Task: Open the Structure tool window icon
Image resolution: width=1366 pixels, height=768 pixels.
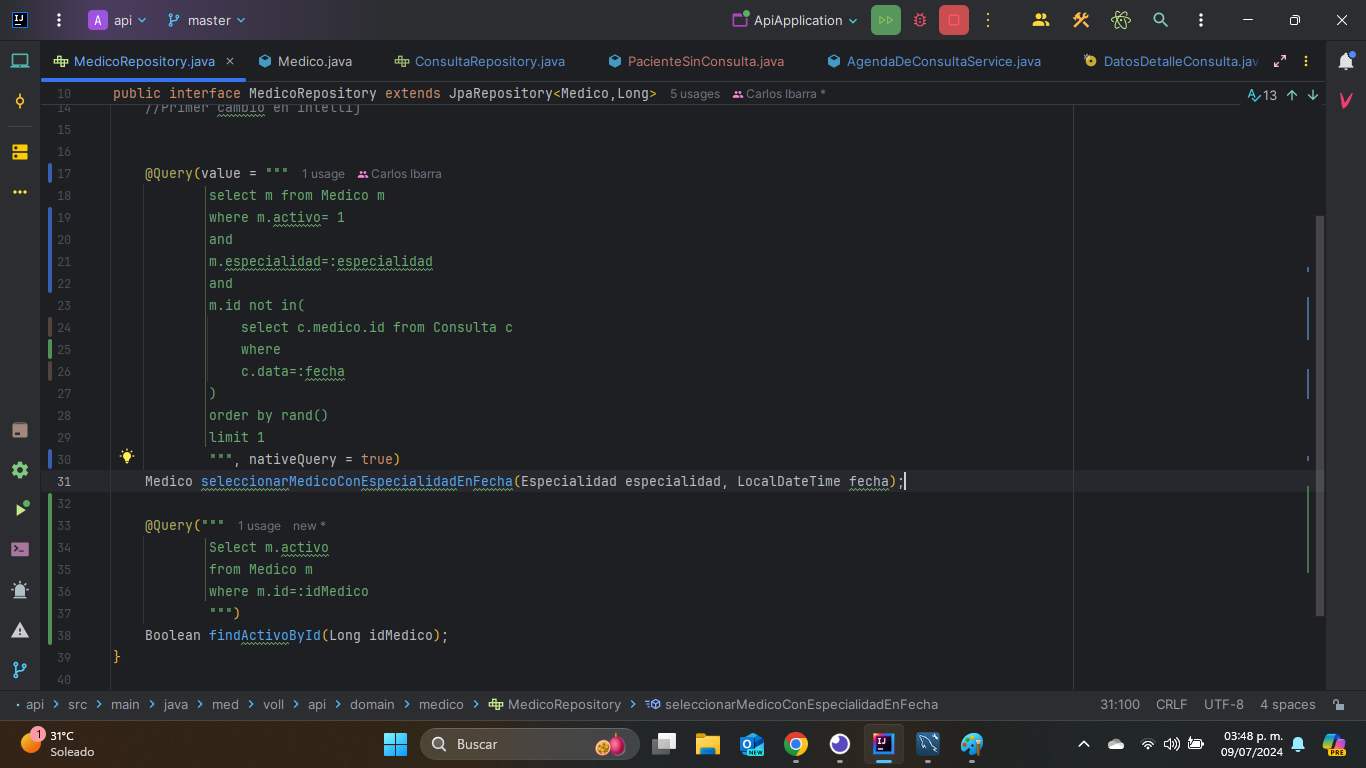Action: pyautogui.click(x=20, y=152)
